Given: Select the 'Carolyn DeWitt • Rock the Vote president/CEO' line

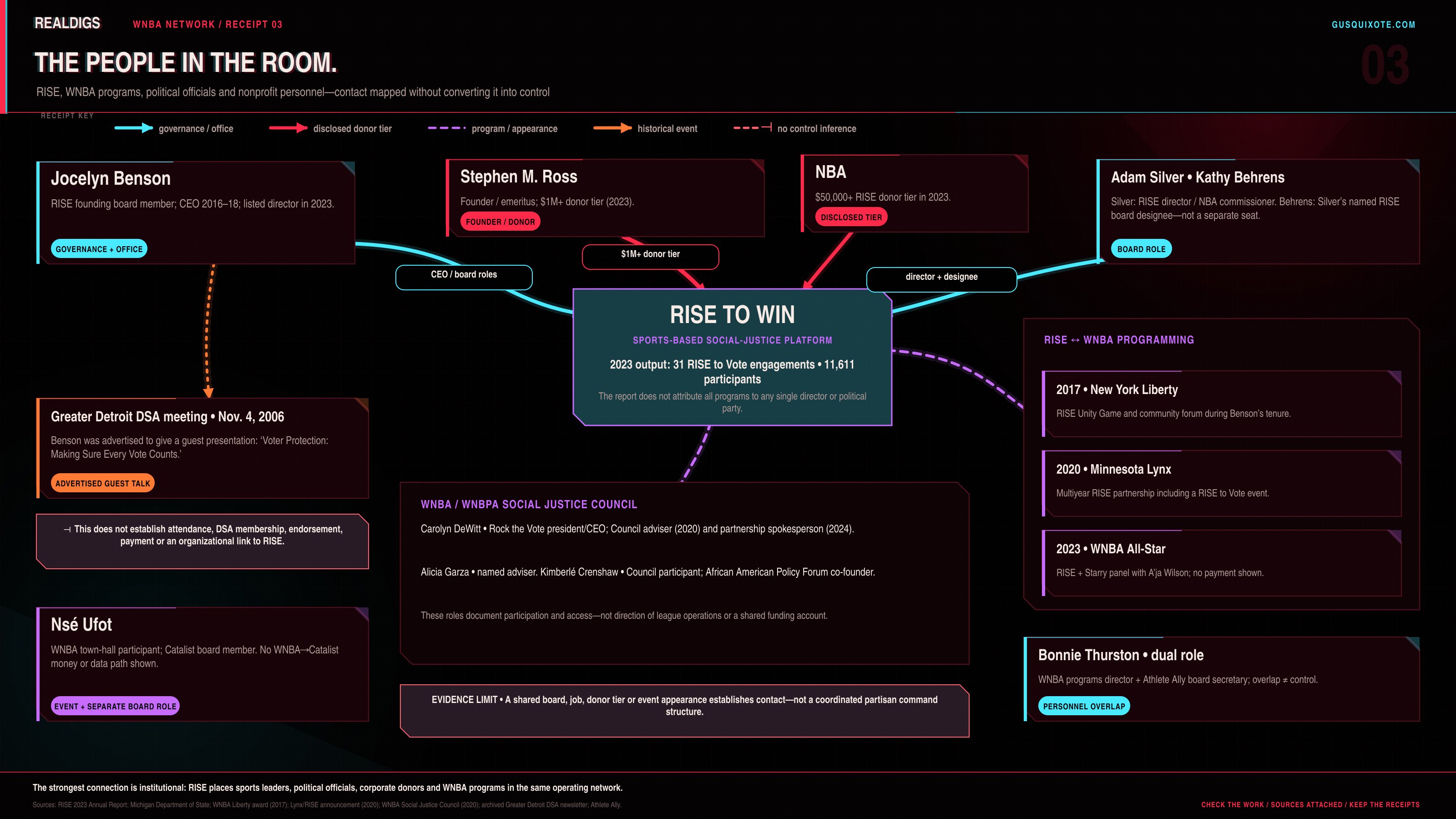Looking at the screenshot, I should (x=637, y=529).
